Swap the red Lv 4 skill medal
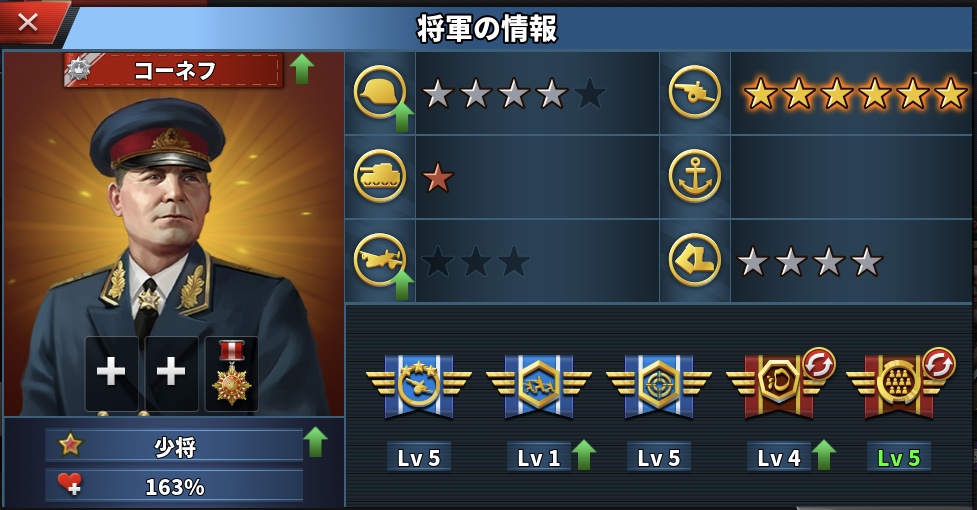This screenshot has height=510, width=977. pyautogui.click(x=819, y=364)
